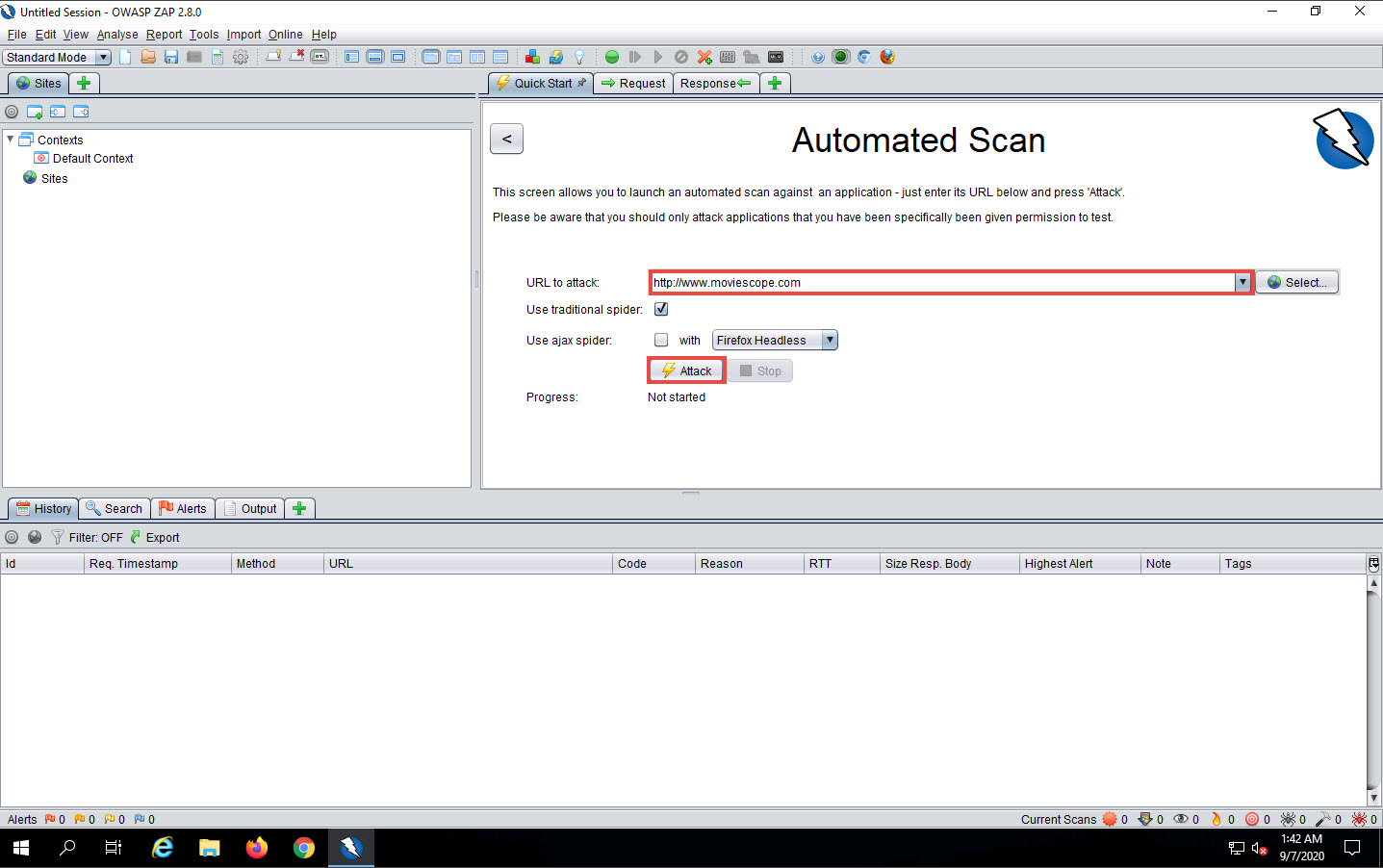
Task: Open Options via the gear icon
Action: tap(241, 57)
